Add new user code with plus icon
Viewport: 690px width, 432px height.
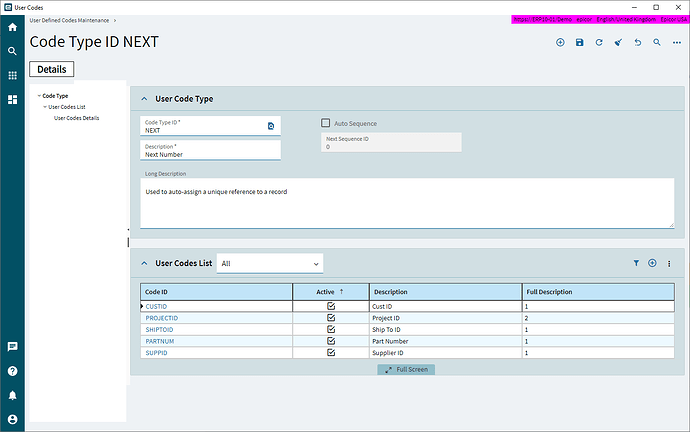(x=652, y=263)
